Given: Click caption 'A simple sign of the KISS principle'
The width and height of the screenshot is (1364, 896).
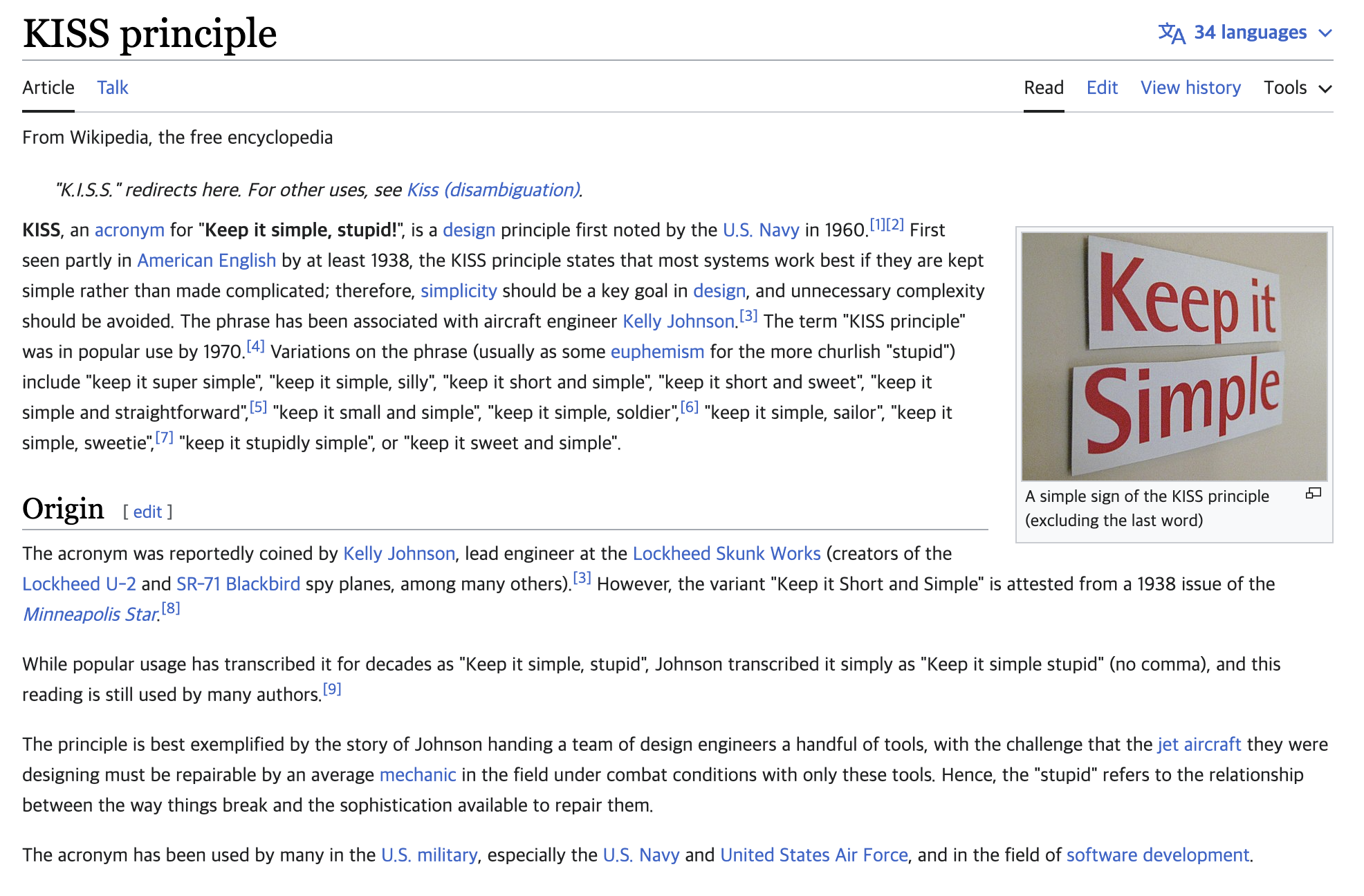Looking at the screenshot, I should (x=1147, y=496).
